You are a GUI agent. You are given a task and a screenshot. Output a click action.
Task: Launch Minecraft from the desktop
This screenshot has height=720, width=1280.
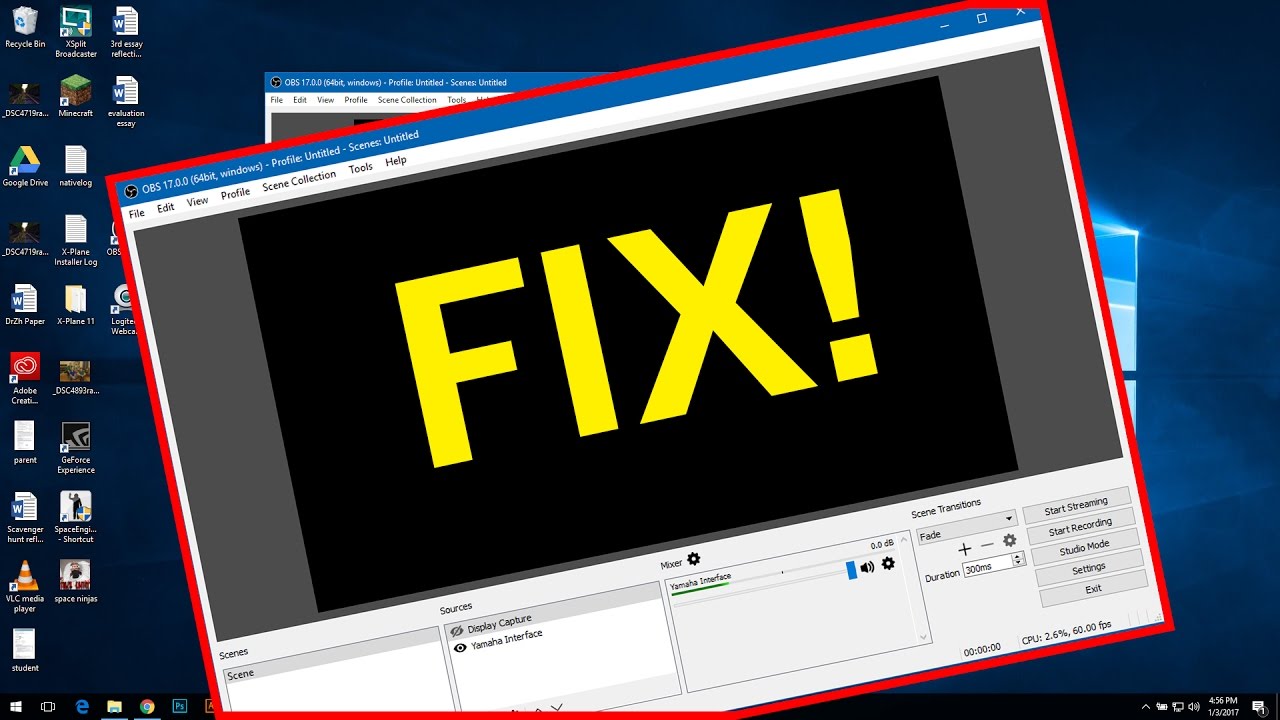(76, 96)
